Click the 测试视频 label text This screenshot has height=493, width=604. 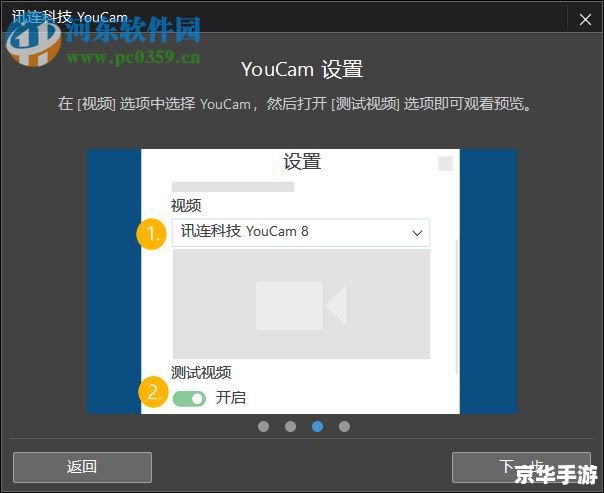coord(201,372)
